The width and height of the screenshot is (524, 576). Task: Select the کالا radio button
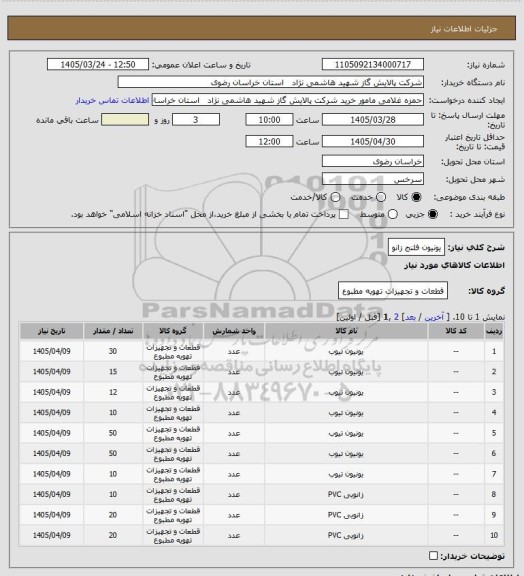point(416,197)
